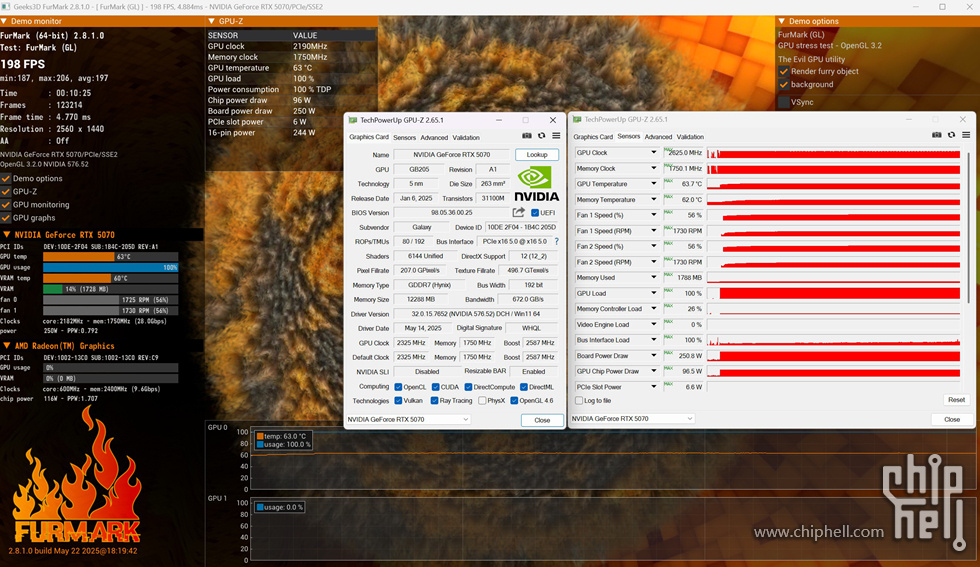The image size is (980, 567).
Task: Click app icon in Sensors GPU-Z title bar
Action: [x=577, y=119]
